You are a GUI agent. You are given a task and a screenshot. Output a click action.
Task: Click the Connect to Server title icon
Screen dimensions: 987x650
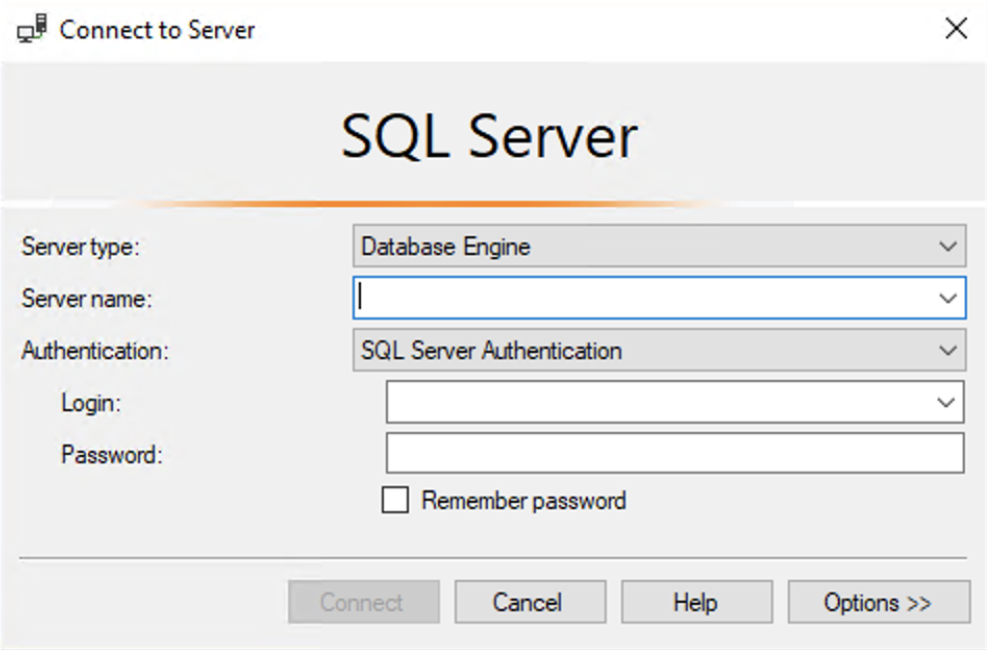pyautogui.click(x=31, y=29)
